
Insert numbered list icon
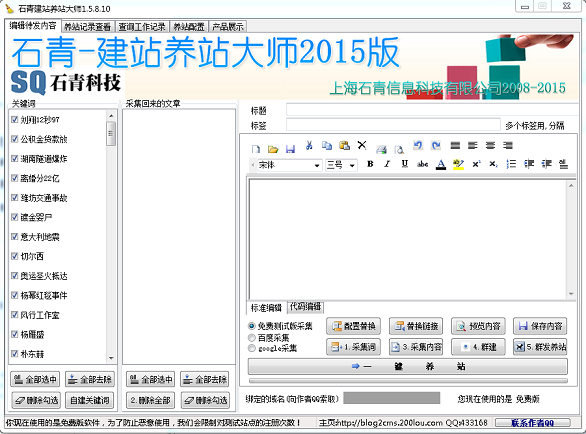click(x=511, y=164)
